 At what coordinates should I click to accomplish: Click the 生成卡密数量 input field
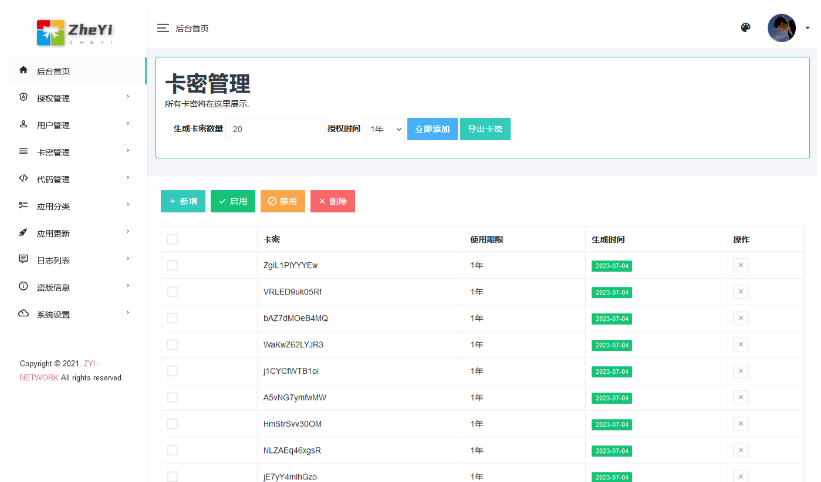pyautogui.click(x=274, y=129)
